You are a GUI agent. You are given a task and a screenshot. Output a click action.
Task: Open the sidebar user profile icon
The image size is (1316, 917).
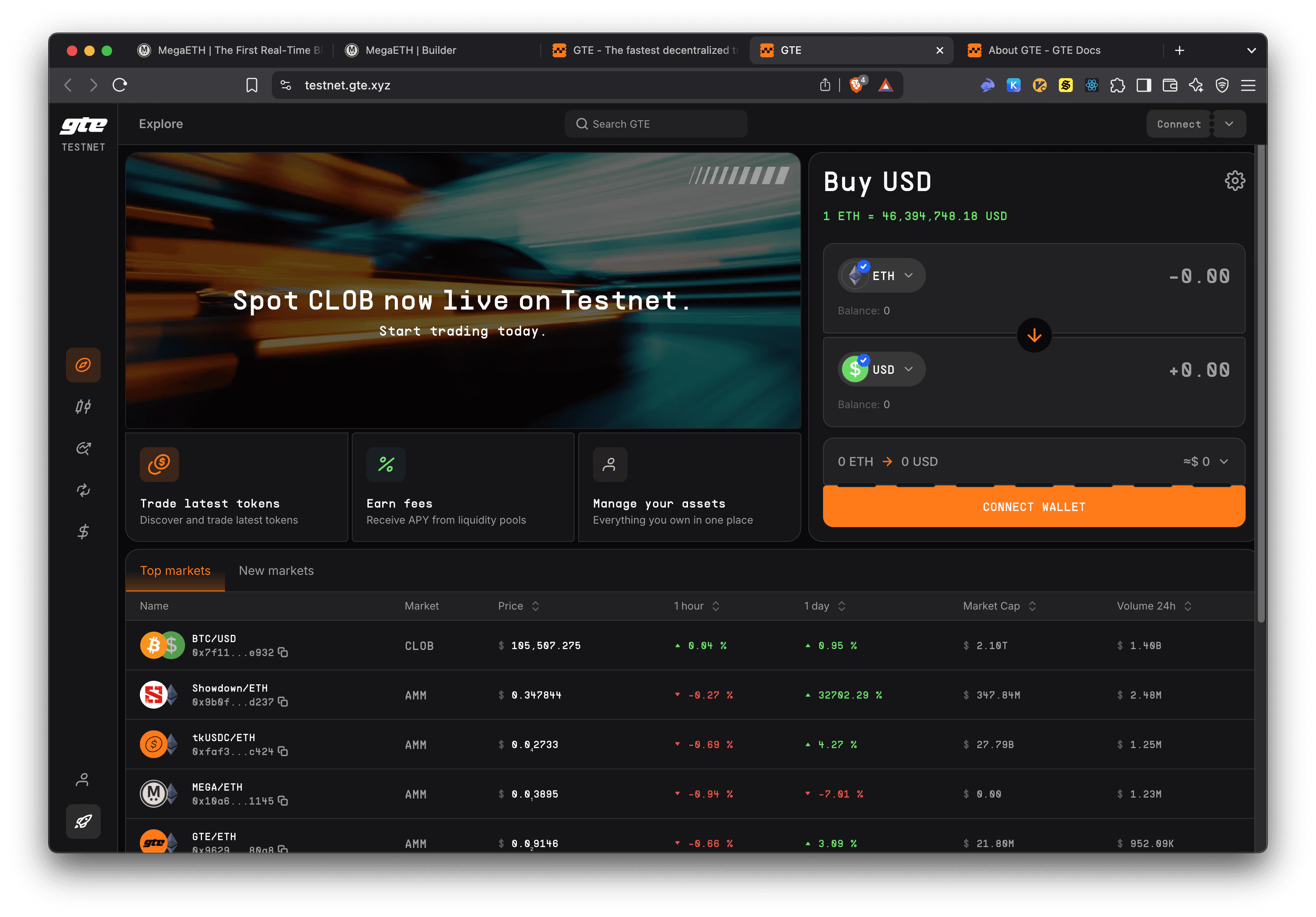tap(83, 779)
